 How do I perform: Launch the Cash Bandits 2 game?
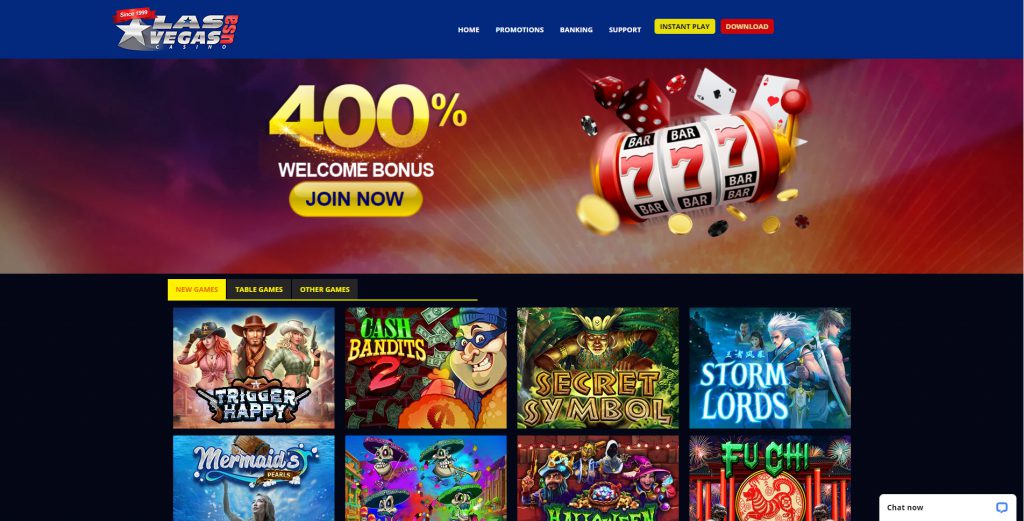point(426,368)
